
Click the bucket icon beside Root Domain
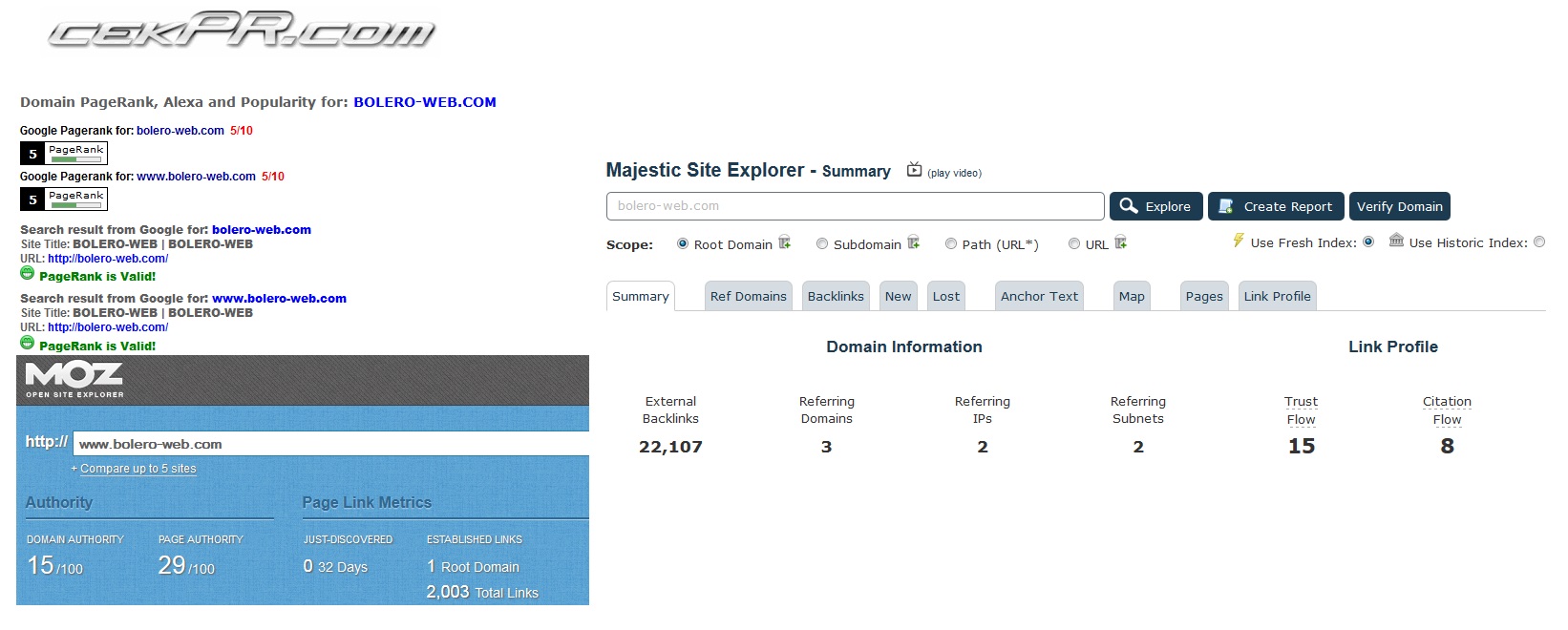click(785, 242)
